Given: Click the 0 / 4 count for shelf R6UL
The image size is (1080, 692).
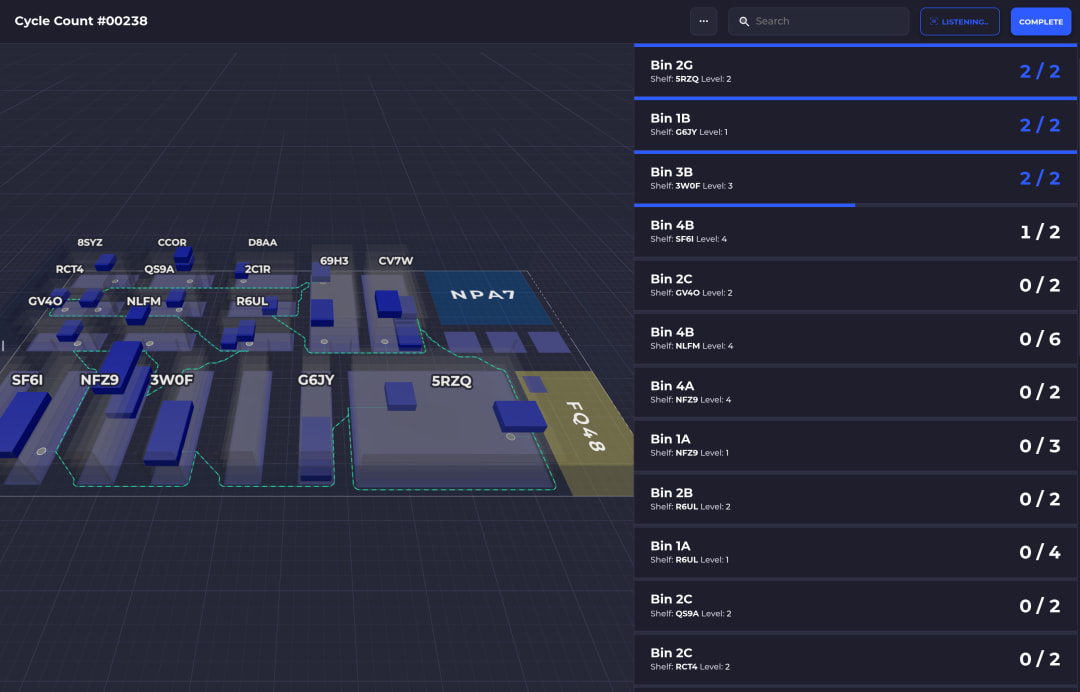Looking at the screenshot, I should point(1039,552).
